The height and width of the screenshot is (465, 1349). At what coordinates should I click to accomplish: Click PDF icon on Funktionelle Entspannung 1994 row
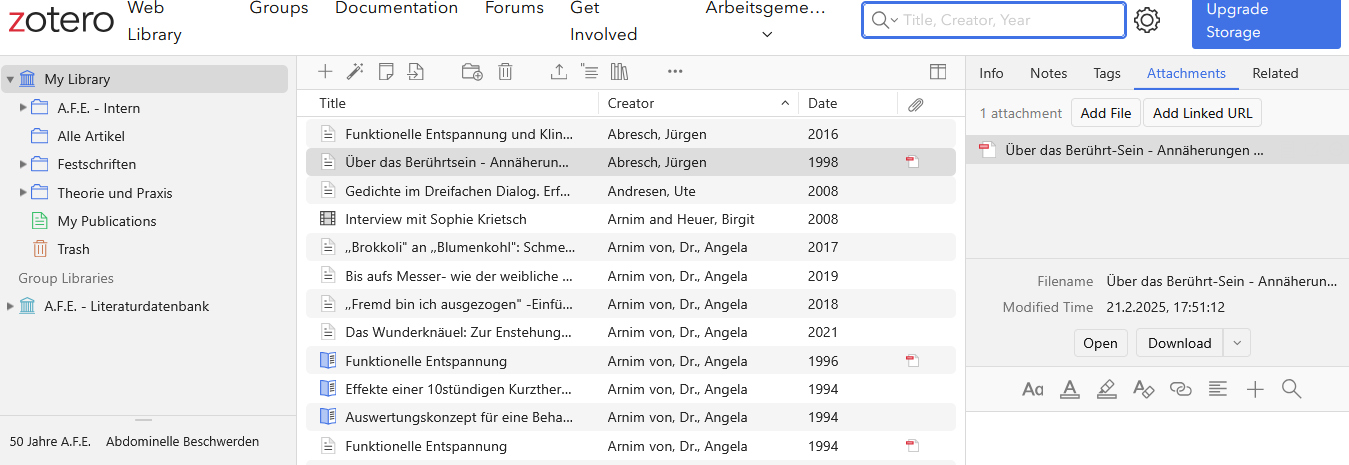tap(912, 446)
